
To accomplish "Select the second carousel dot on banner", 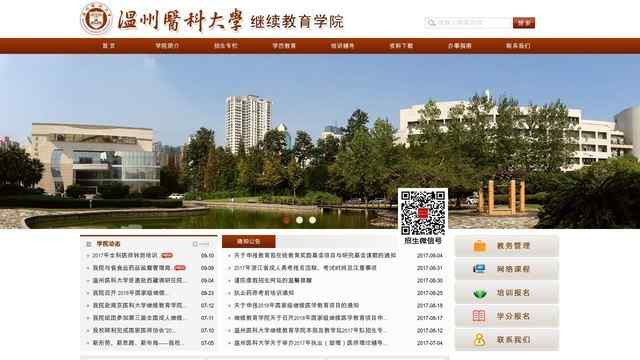I will [x=300, y=220].
